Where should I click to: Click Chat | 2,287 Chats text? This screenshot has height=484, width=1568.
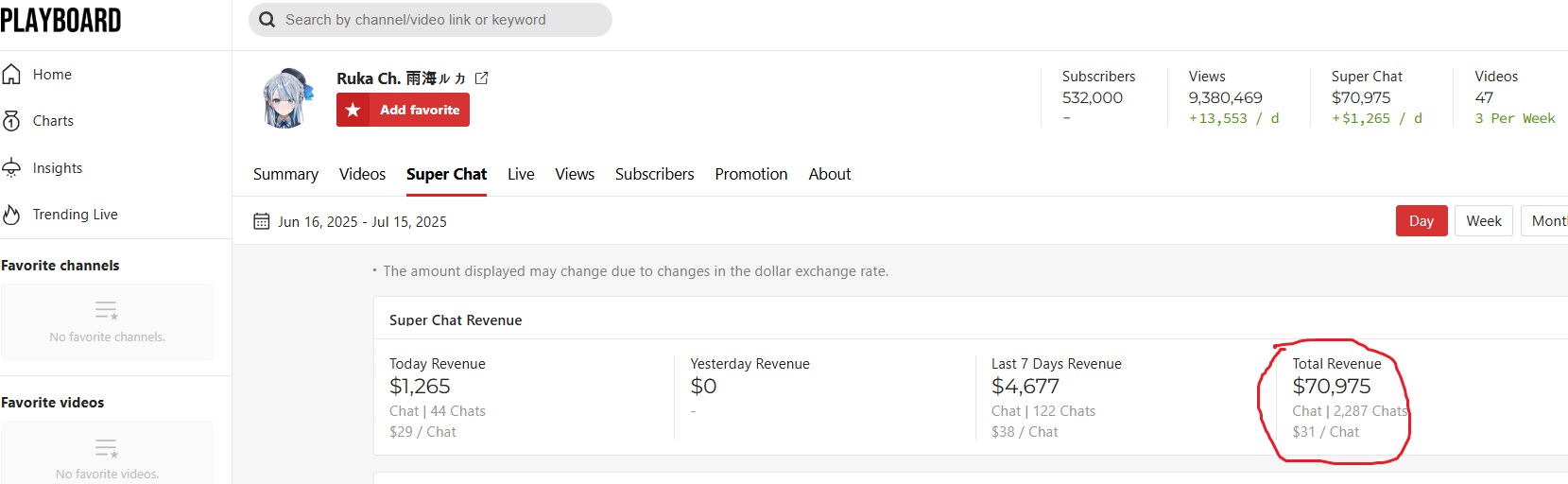tap(1351, 411)
